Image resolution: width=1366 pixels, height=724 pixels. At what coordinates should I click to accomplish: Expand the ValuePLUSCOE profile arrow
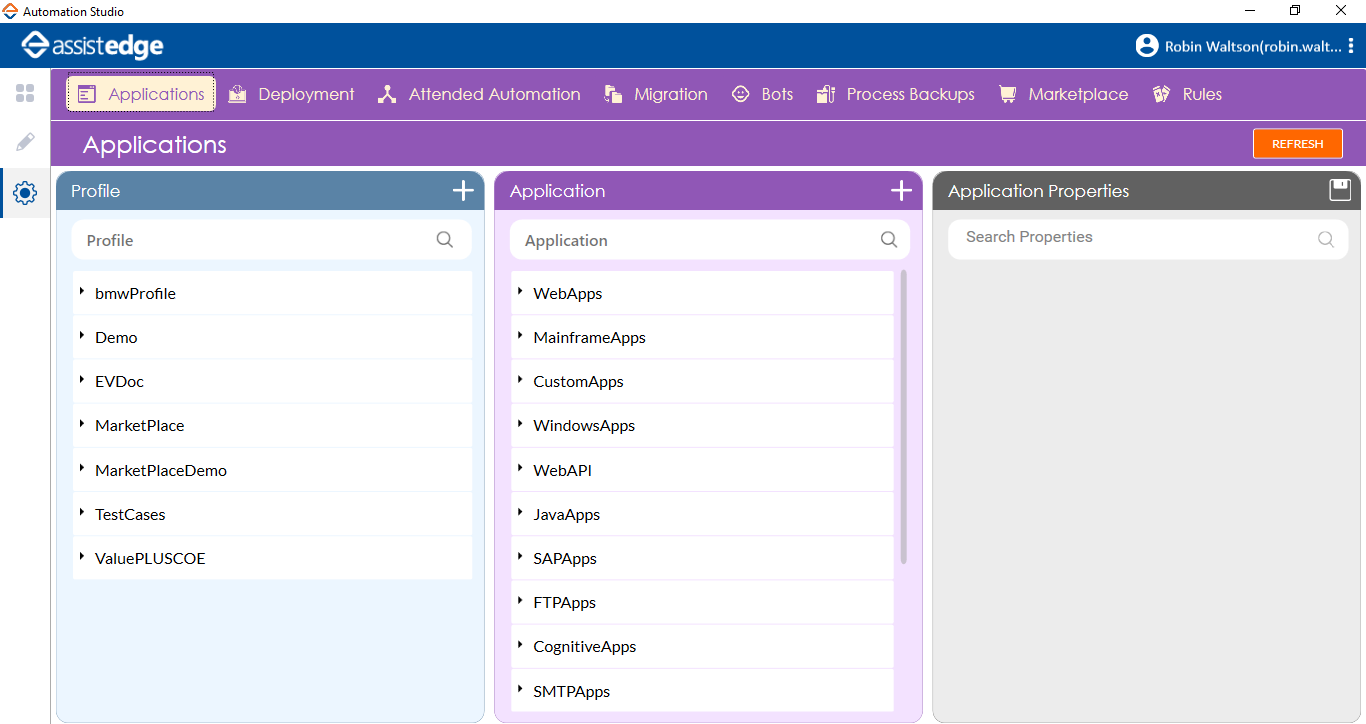click(81, 556)
